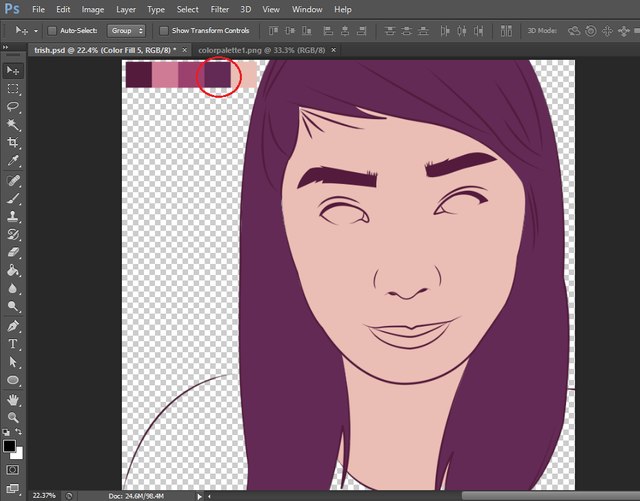
Task: Choose the Crop tool
Action: tap(14, 143)
